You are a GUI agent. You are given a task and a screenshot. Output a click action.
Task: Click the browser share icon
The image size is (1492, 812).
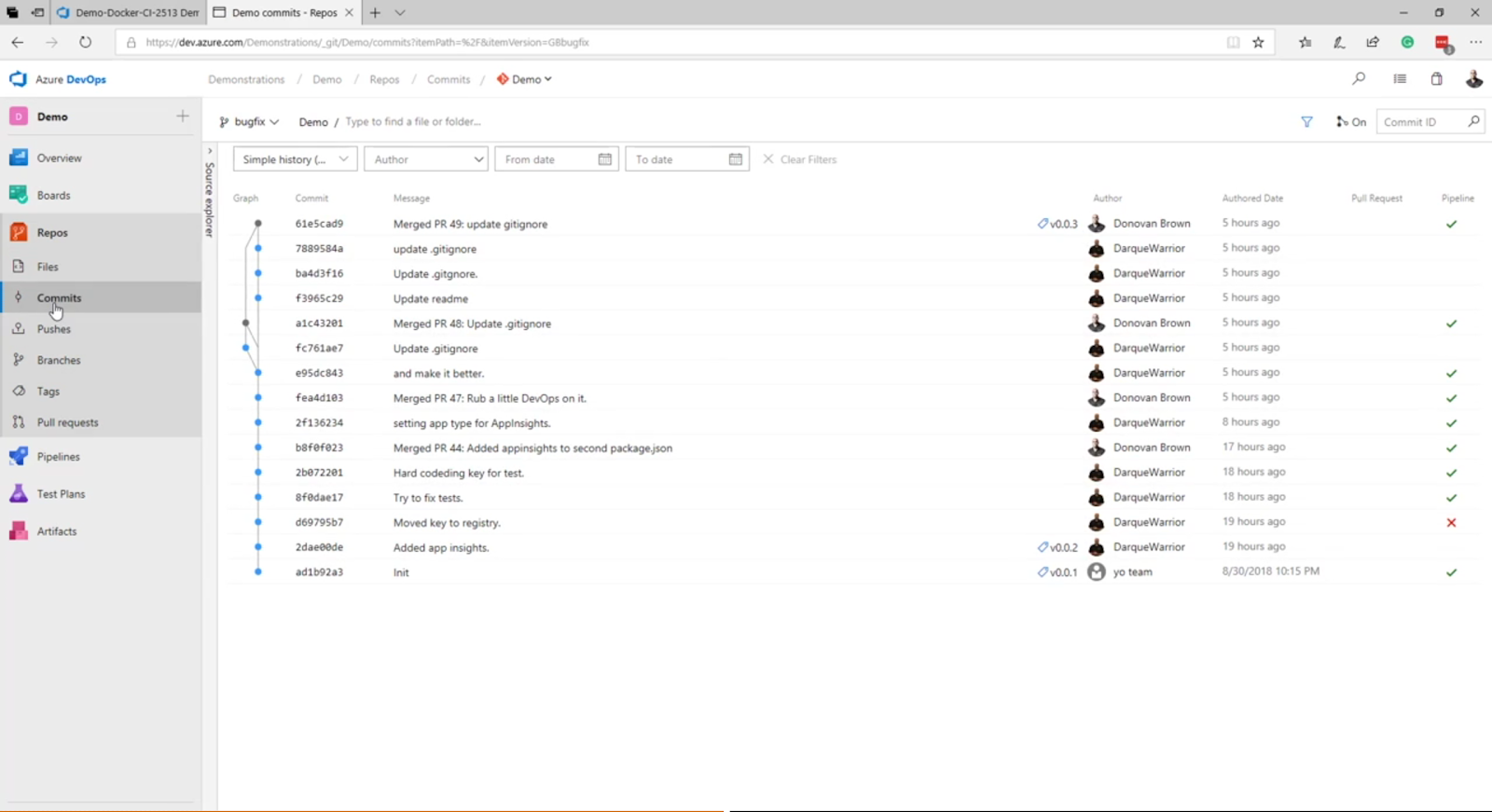tap(1373, 42)
